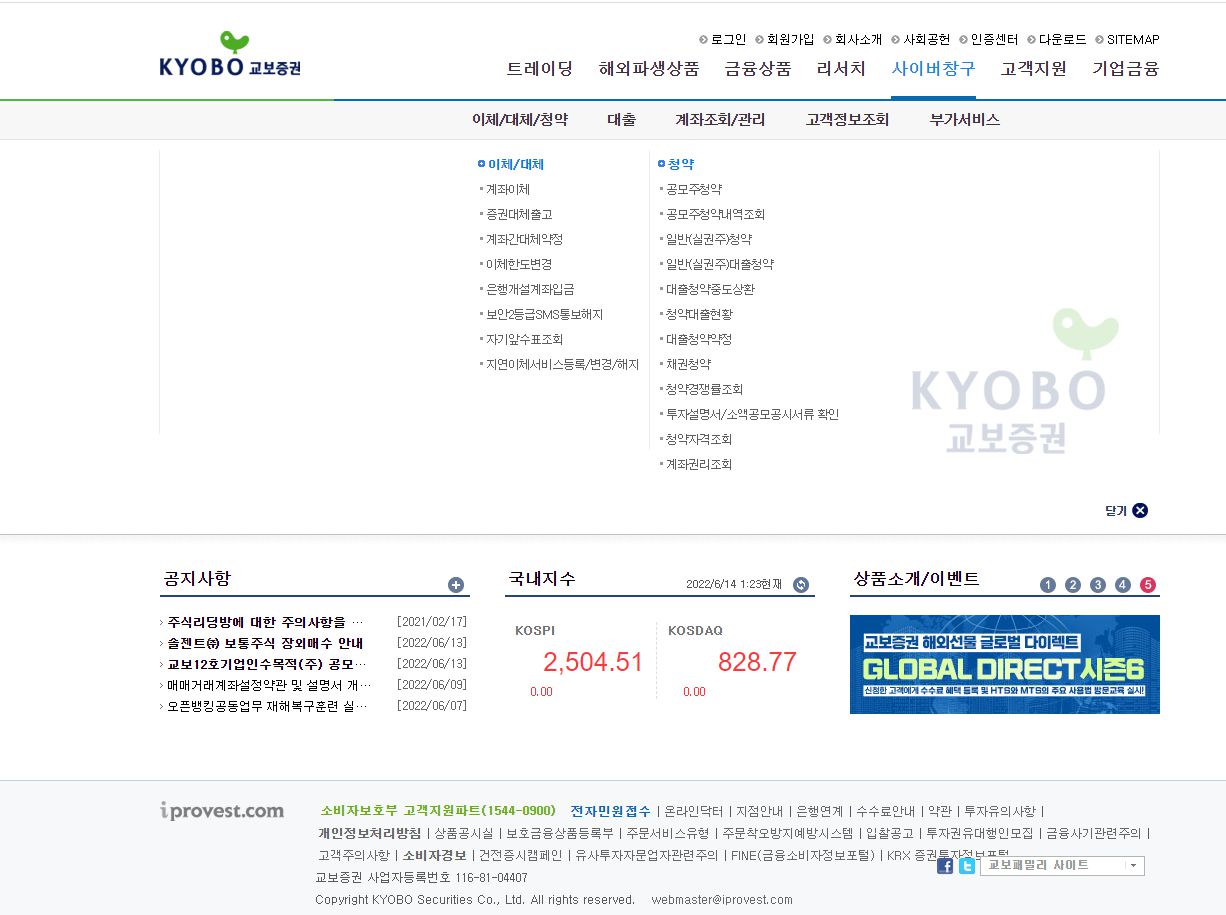
Task: Show event banner number 3
Action: point(1098,585)
